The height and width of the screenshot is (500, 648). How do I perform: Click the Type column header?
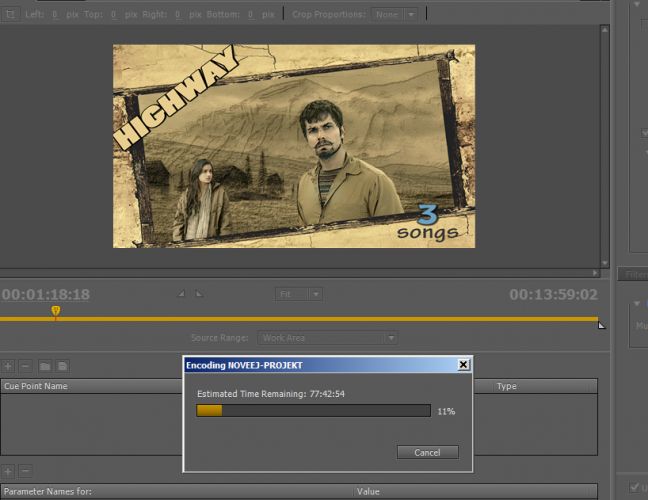536,386
